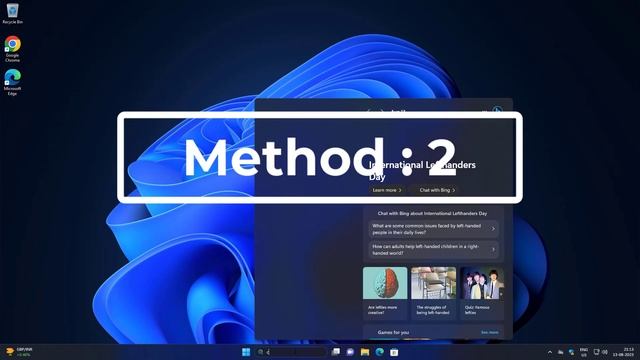The image size is (640, 360).
Task: Open the network and volume quick settings
Action: (x=600, y=352)
